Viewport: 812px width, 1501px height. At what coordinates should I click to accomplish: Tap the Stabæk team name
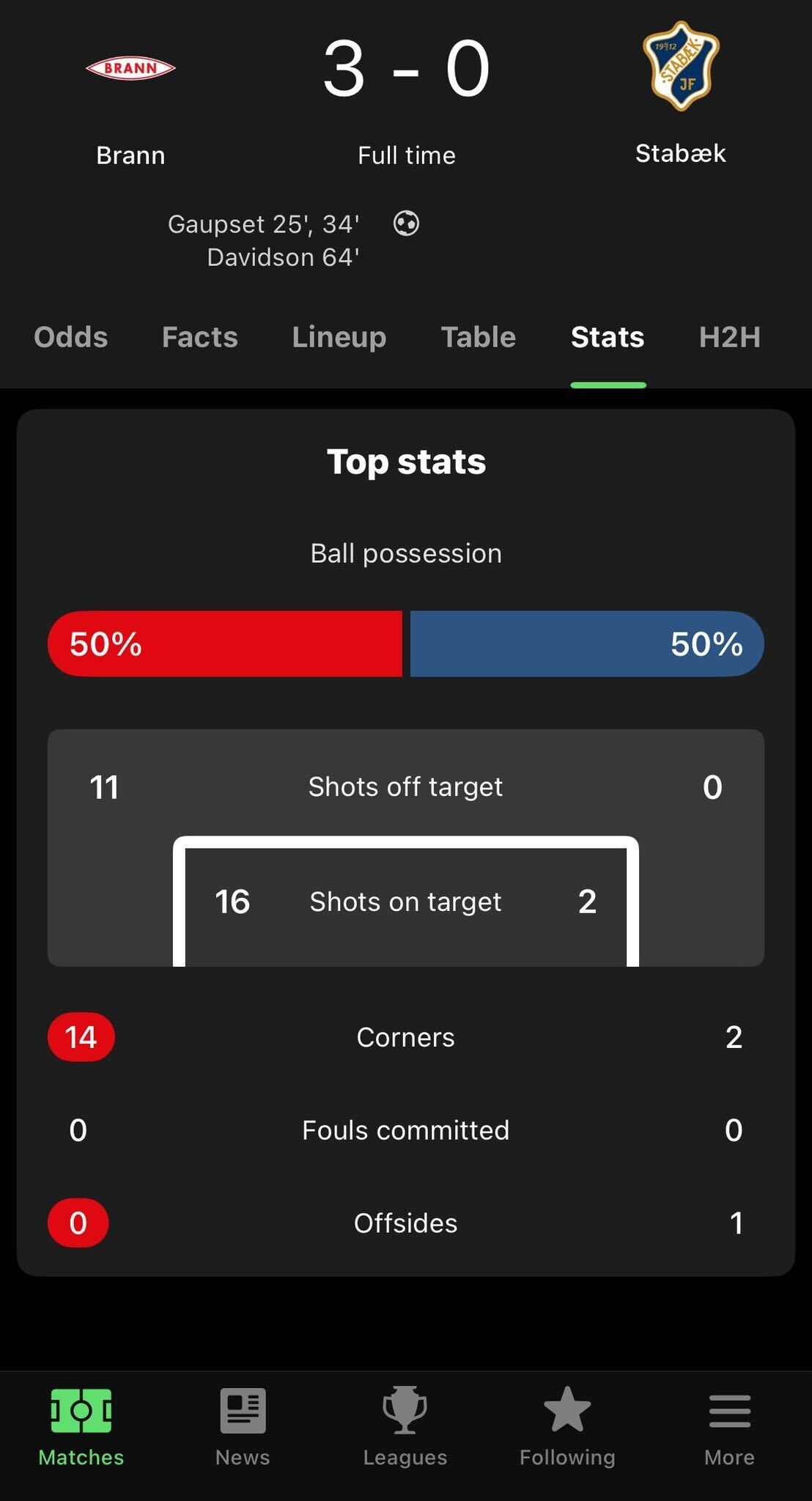681,153
